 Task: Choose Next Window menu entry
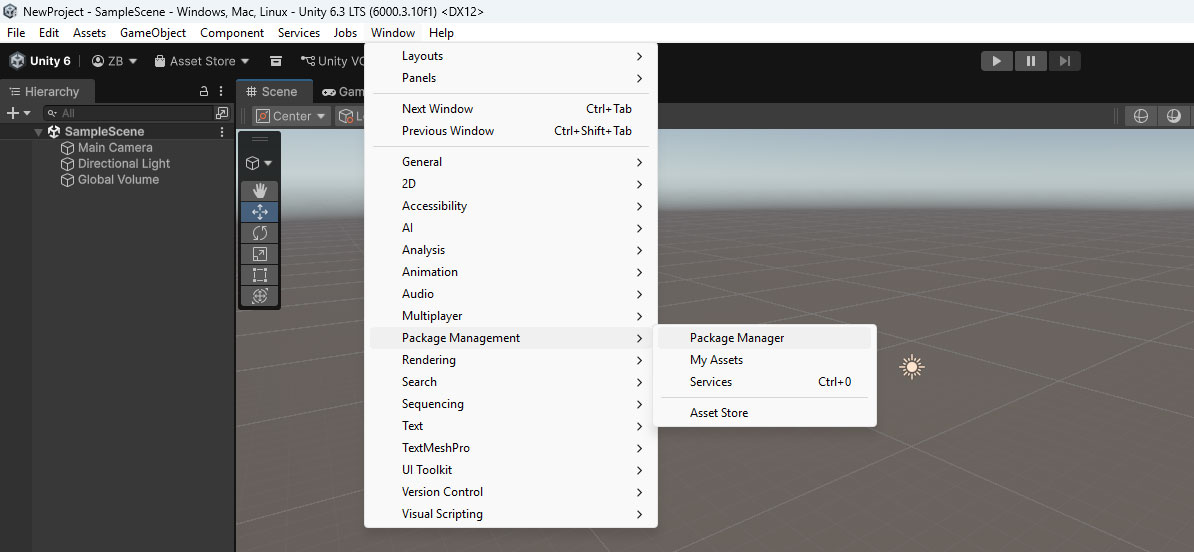click(x=510, y=109)
